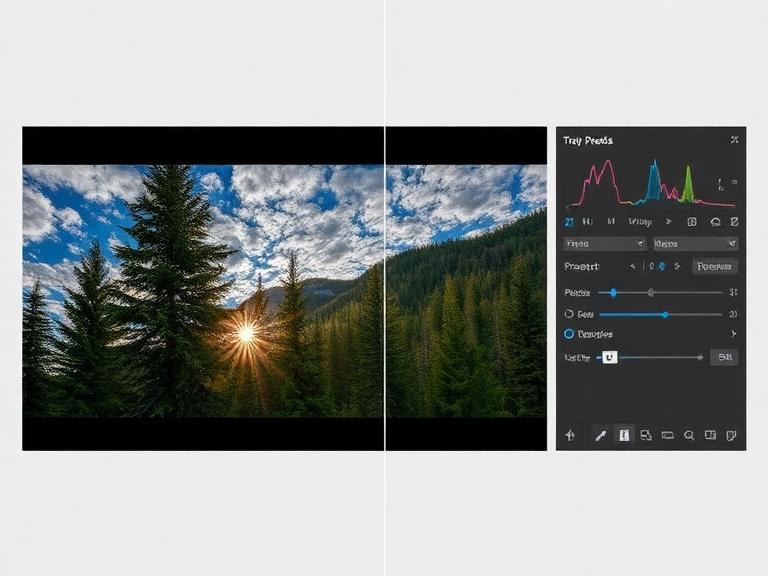Click the gray button in the preset row

715,266
